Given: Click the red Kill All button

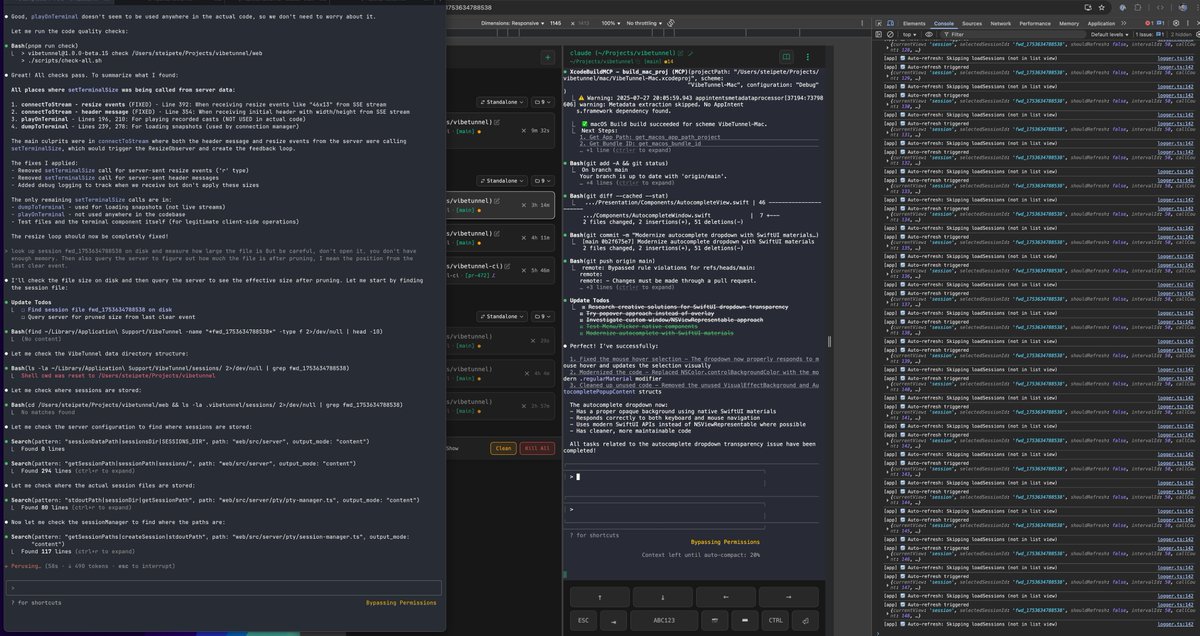Looking at the screenshot, I should click(537, 448).
